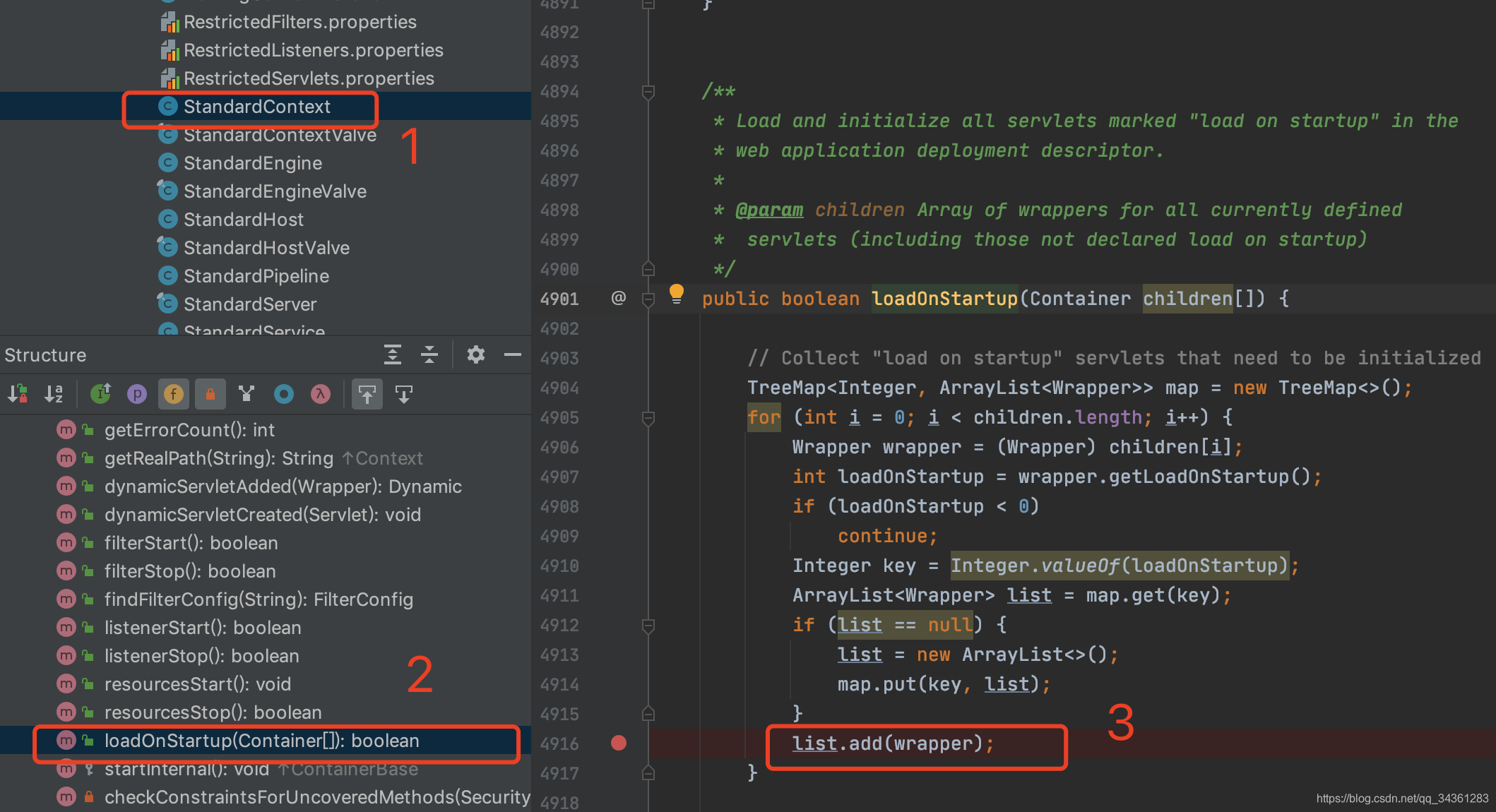
Task: Click line number 4910 in gutter
Action: (x=559, y=566)
